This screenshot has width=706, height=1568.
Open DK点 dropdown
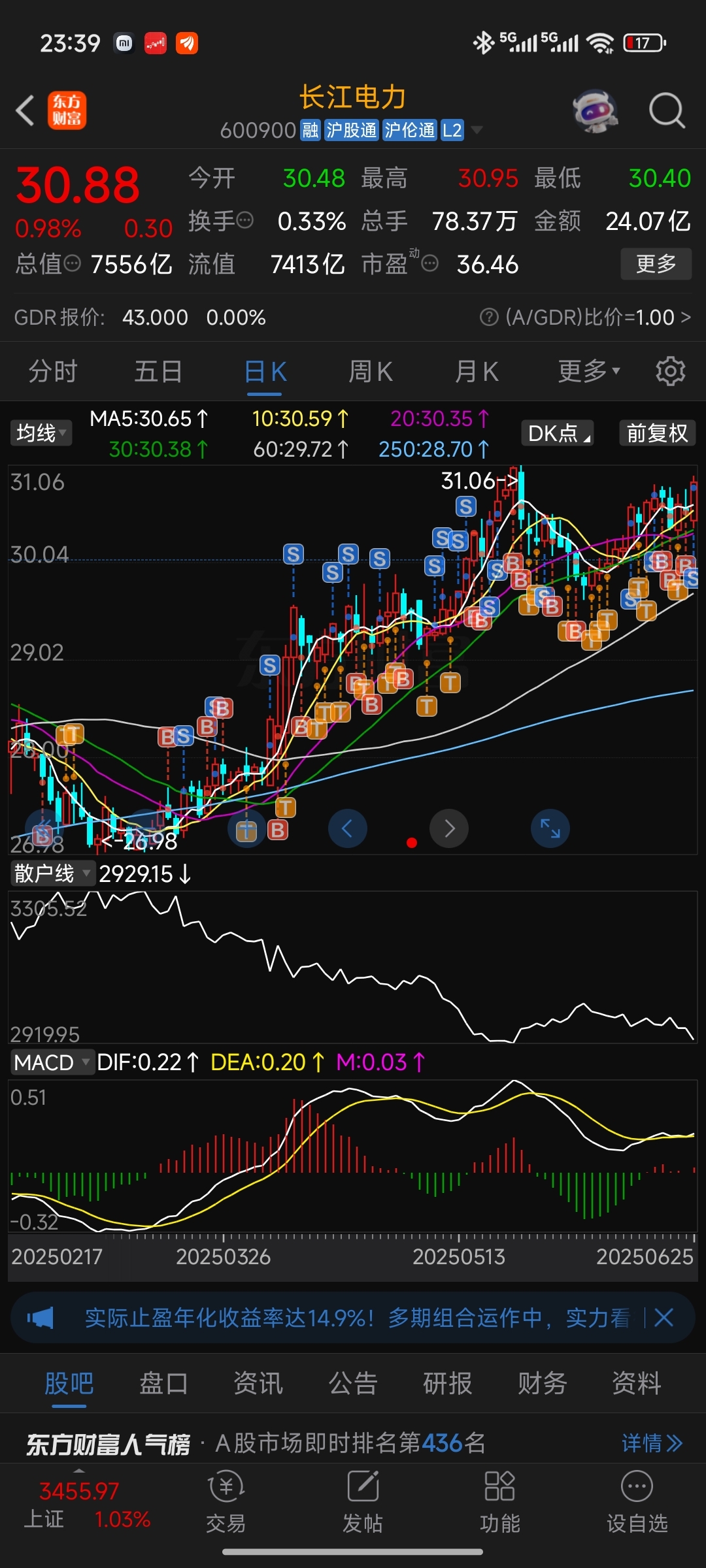tap(558, 433)
